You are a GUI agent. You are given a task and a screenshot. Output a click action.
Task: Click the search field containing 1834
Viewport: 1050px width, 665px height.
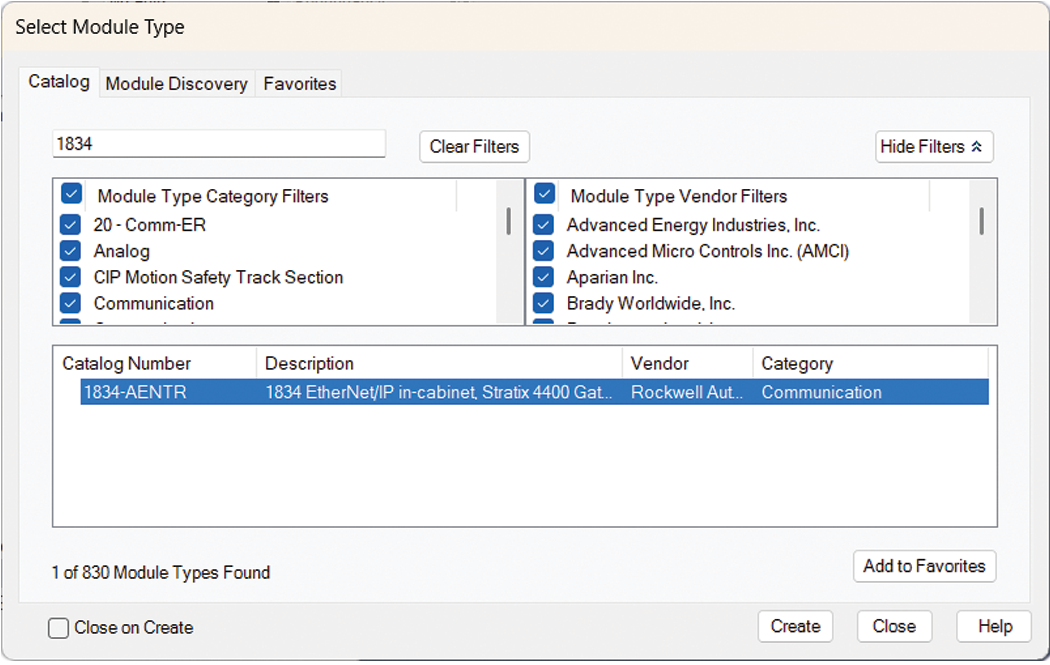click(219, 144)
